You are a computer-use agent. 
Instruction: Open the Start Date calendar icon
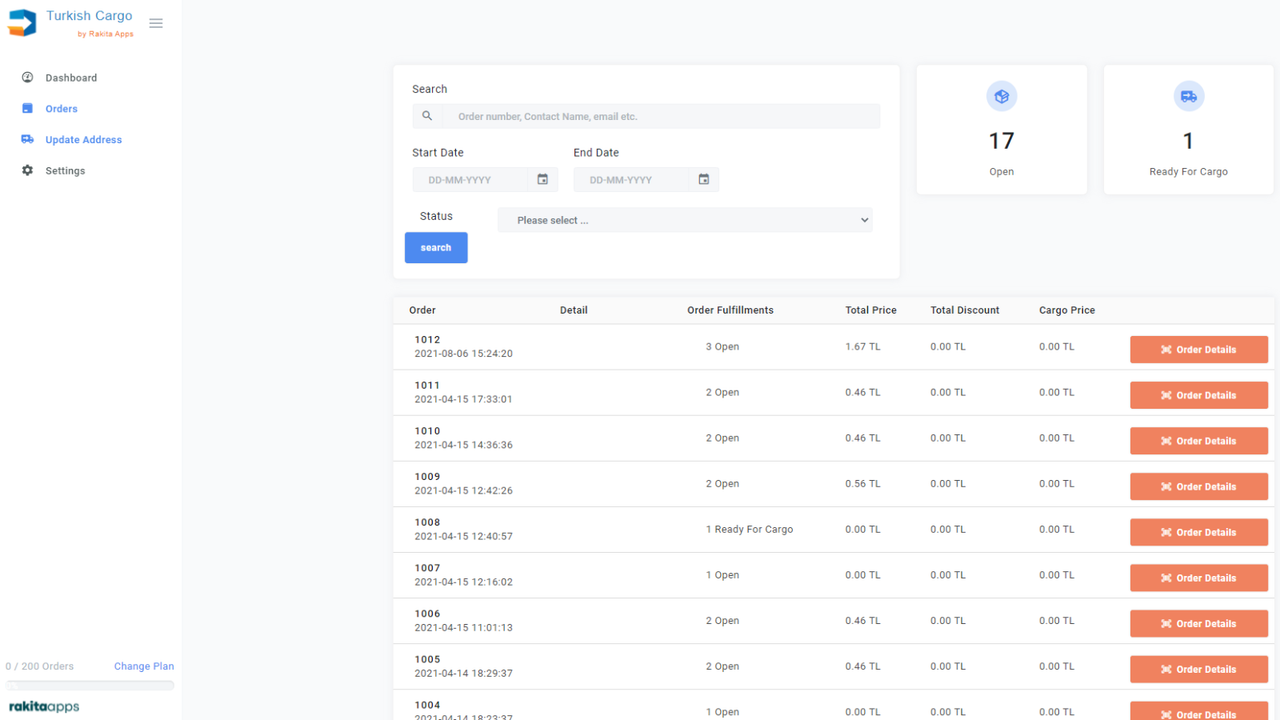tap(543, 179)
